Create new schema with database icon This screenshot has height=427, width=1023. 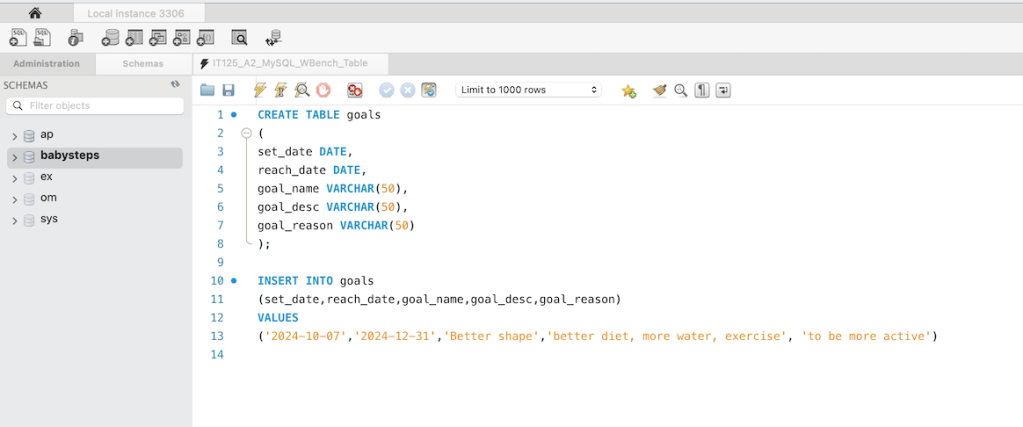pyautogui.click(x=110, y=38)
